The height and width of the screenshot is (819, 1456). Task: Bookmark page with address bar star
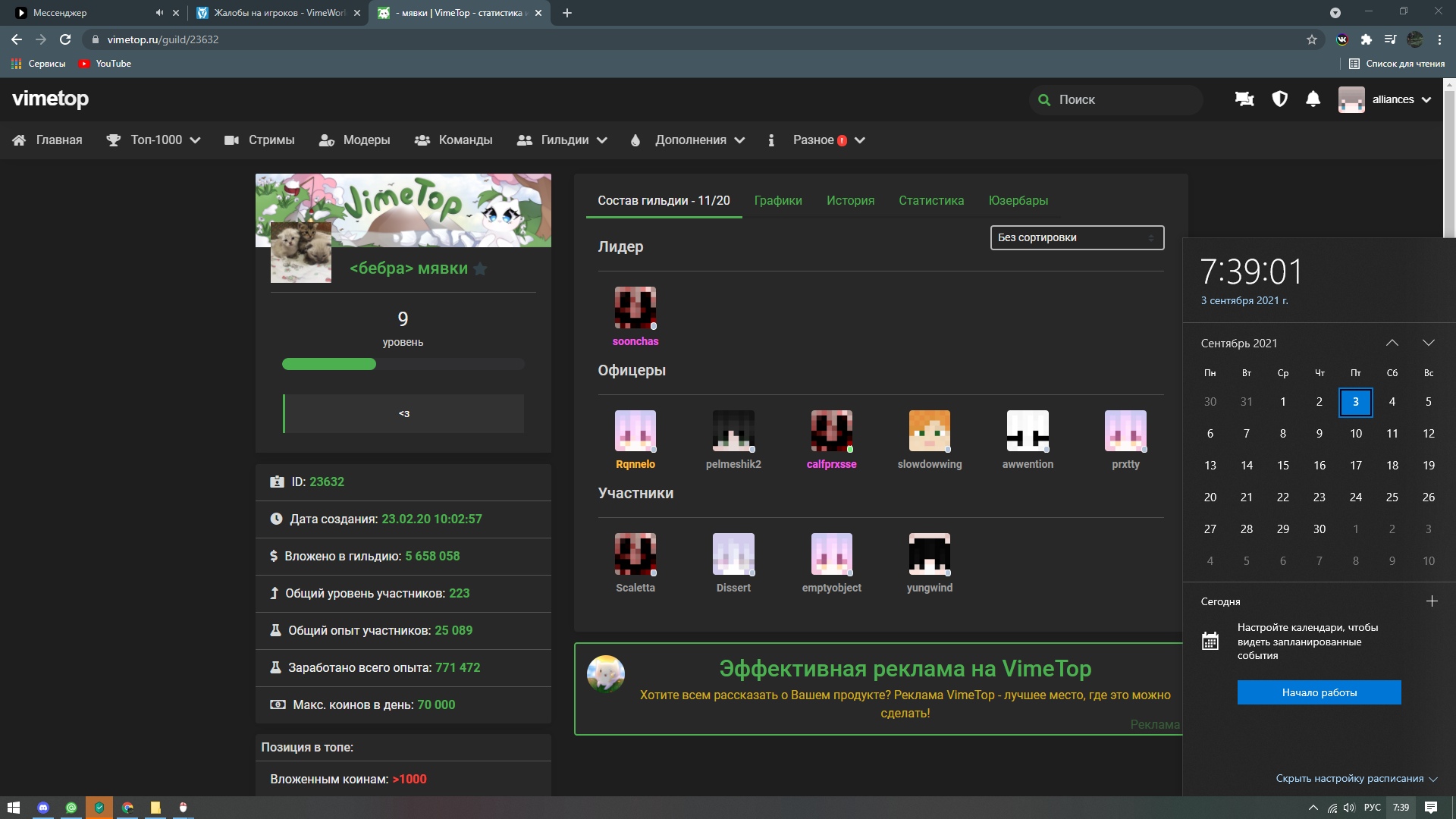pyautogui.click(x=1312, y=39)
